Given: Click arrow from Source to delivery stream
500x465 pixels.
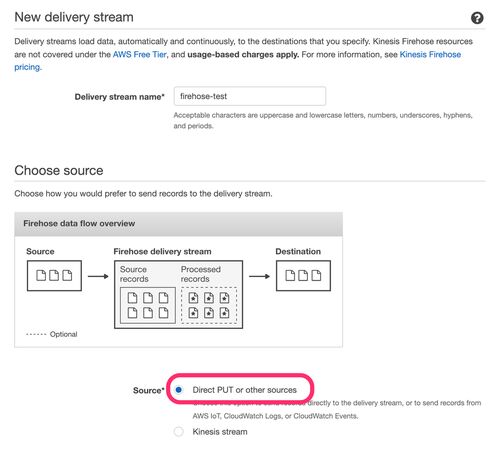Looking at the screenshot, I should coord(98,276).
